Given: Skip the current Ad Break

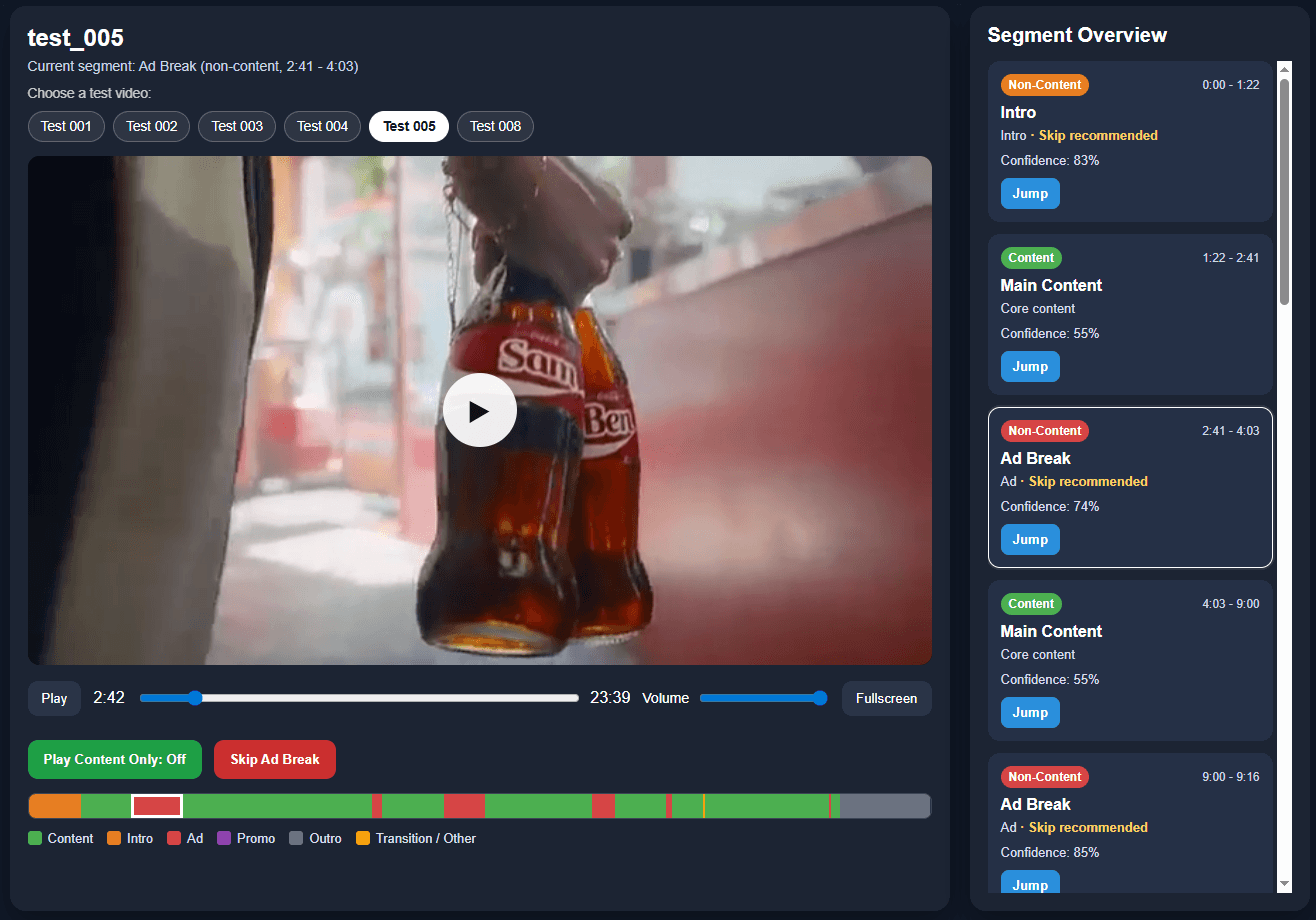Looking at the screenshot, I should pos(275,759).
